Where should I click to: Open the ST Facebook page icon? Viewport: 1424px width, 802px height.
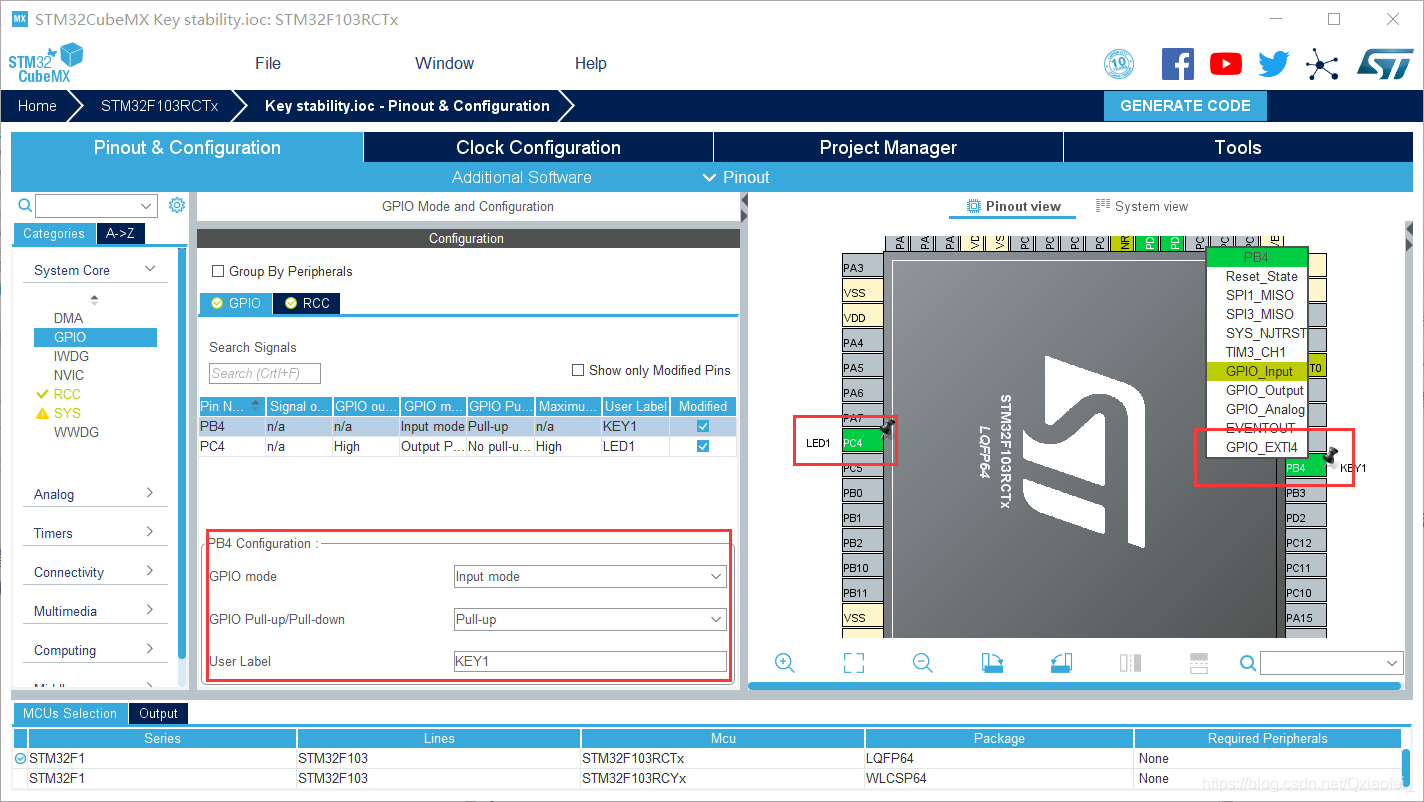click(x=1178, y=64)
